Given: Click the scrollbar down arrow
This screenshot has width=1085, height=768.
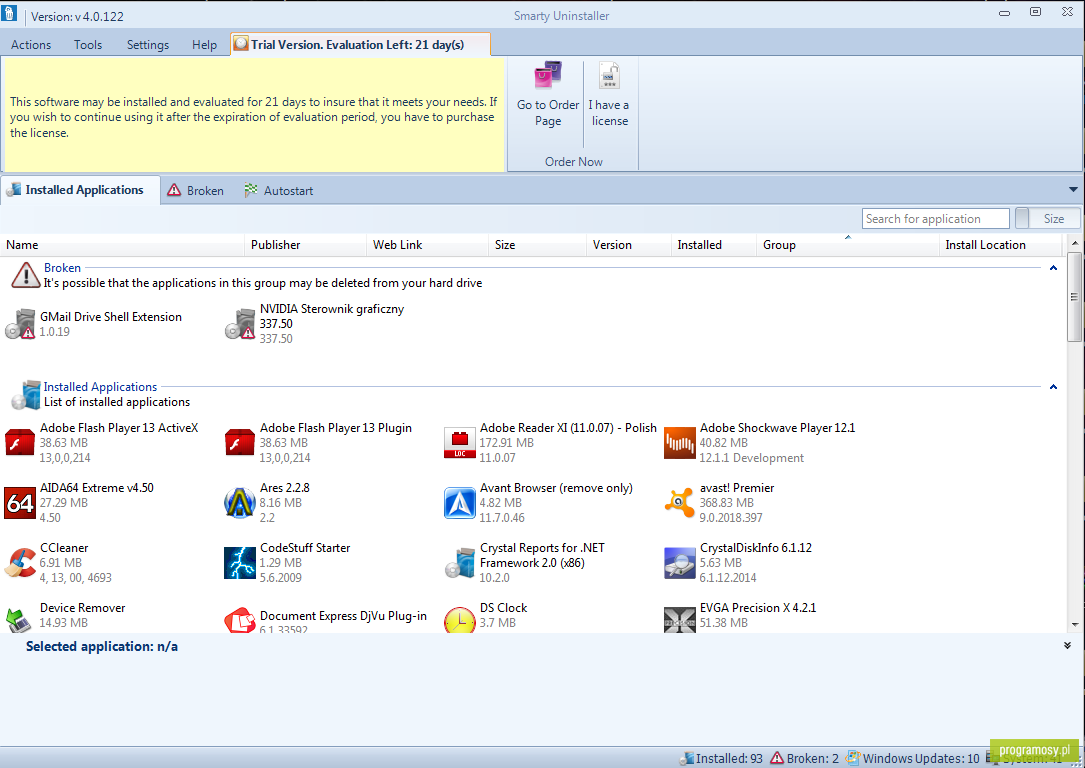Looking at the screenshot, I should [x=1074, y=624].
